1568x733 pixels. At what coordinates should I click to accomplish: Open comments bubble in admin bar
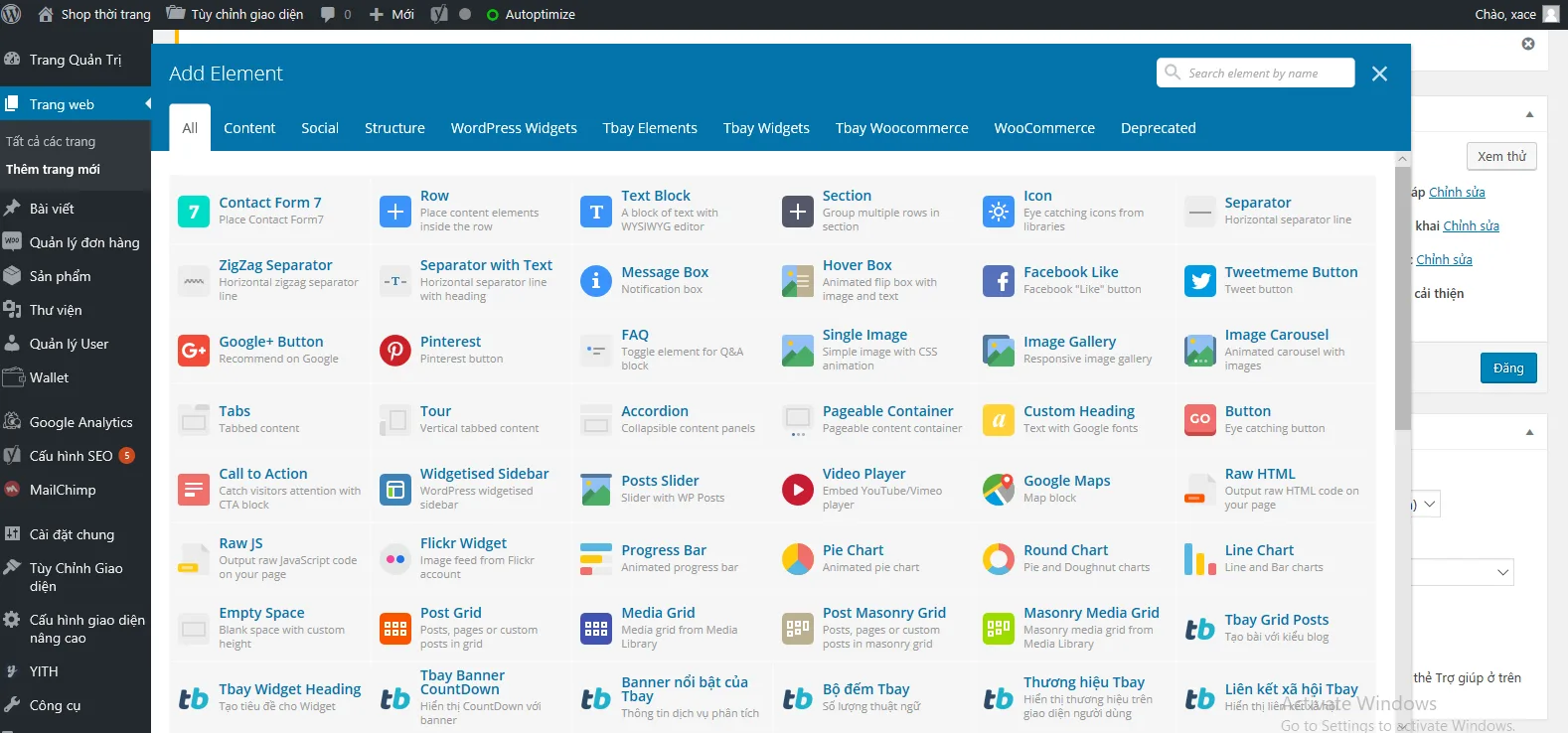click(x=336, y=14)
